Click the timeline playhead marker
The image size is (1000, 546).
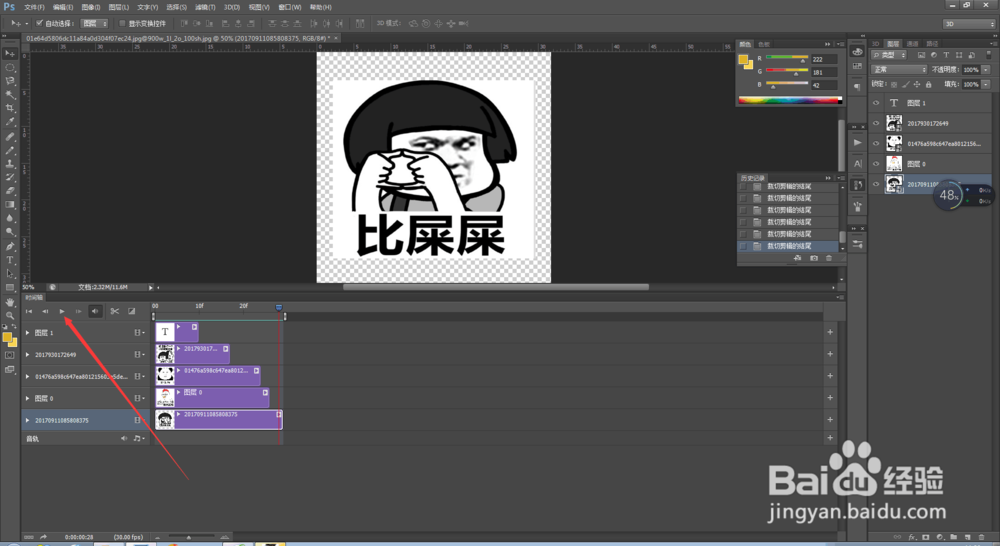279,307
